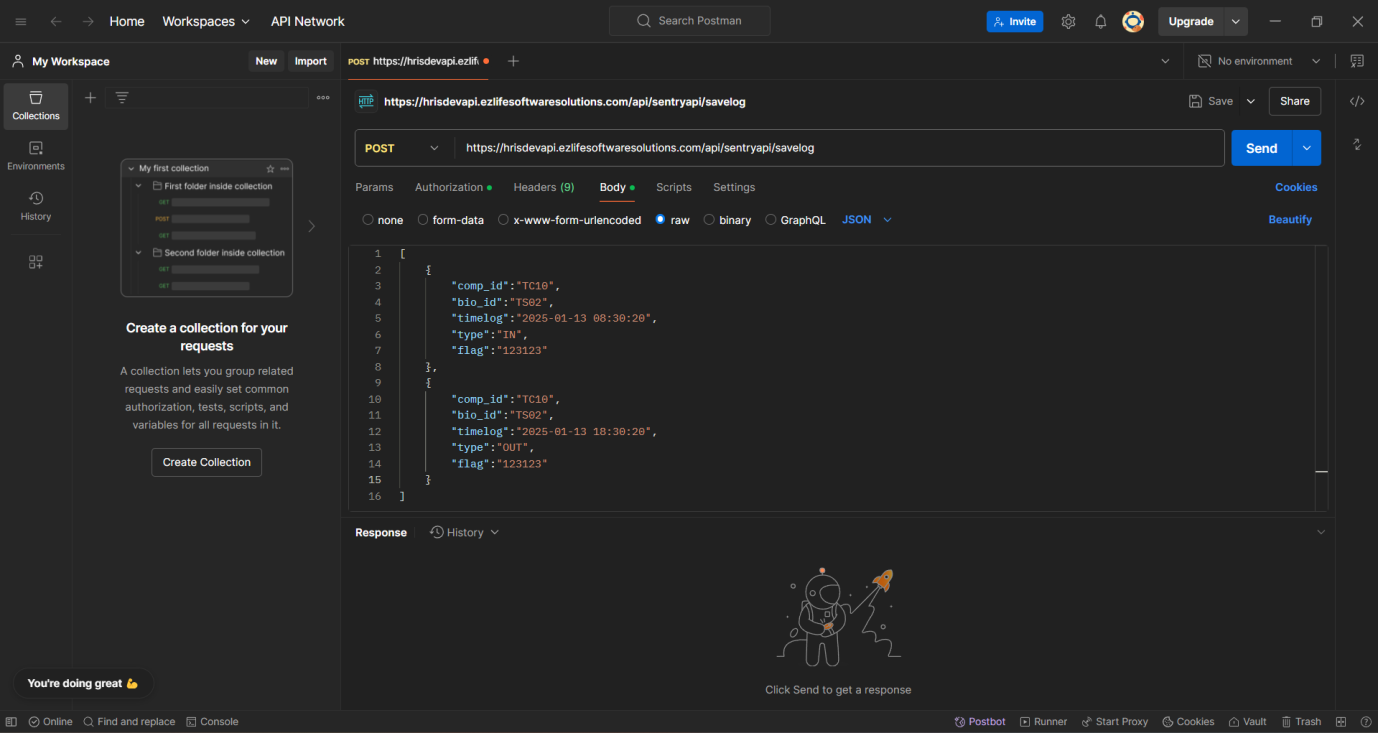
Task: Create new collection with plus icon
Action: point(90,97)
